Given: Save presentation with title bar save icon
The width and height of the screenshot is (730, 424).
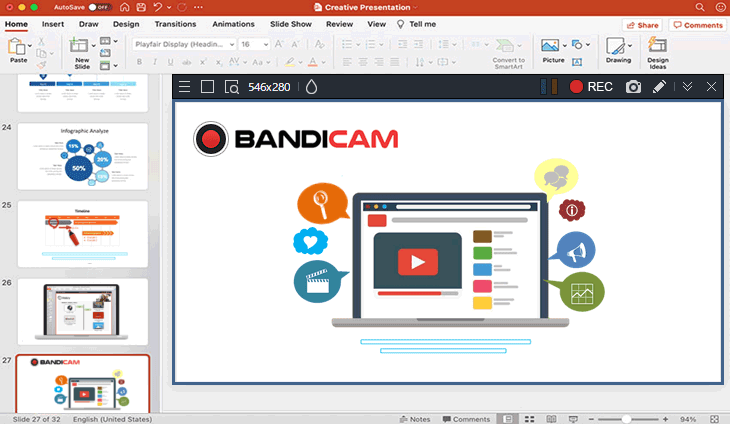Looking at the screenshot, I should 141,7.
